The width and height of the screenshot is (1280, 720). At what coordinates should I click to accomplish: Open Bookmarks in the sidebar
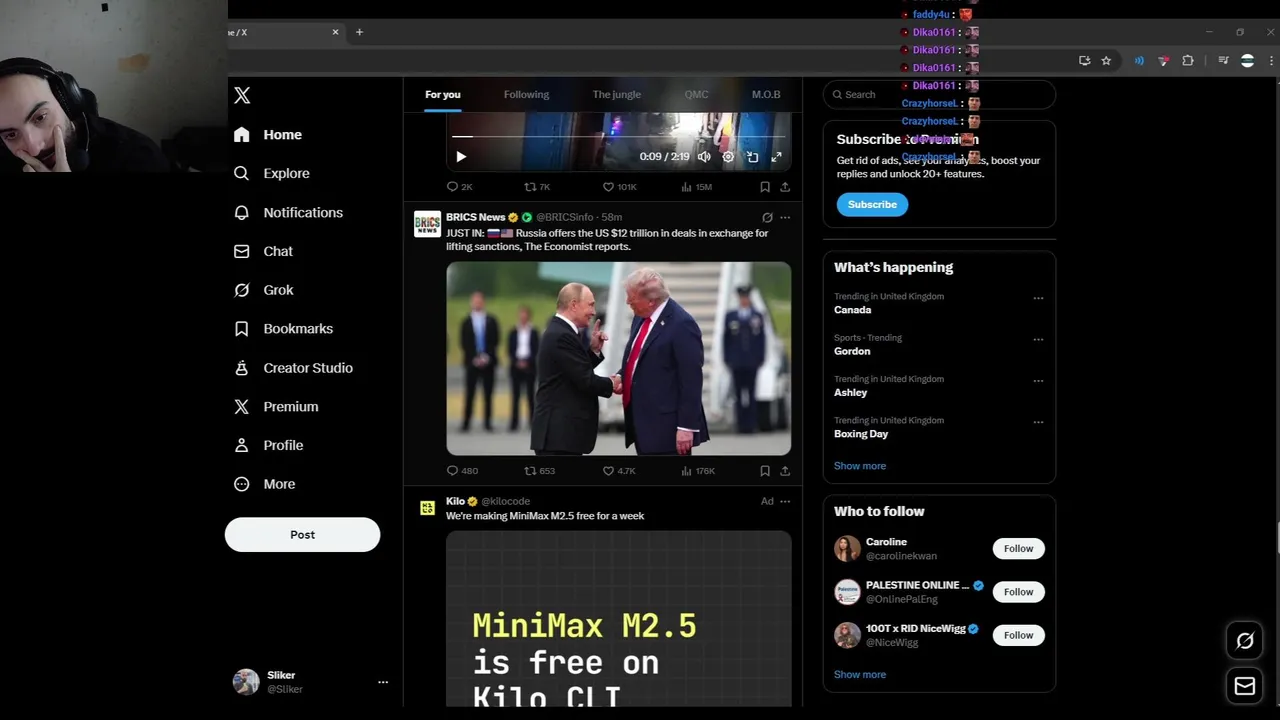(x=283, y=329)
